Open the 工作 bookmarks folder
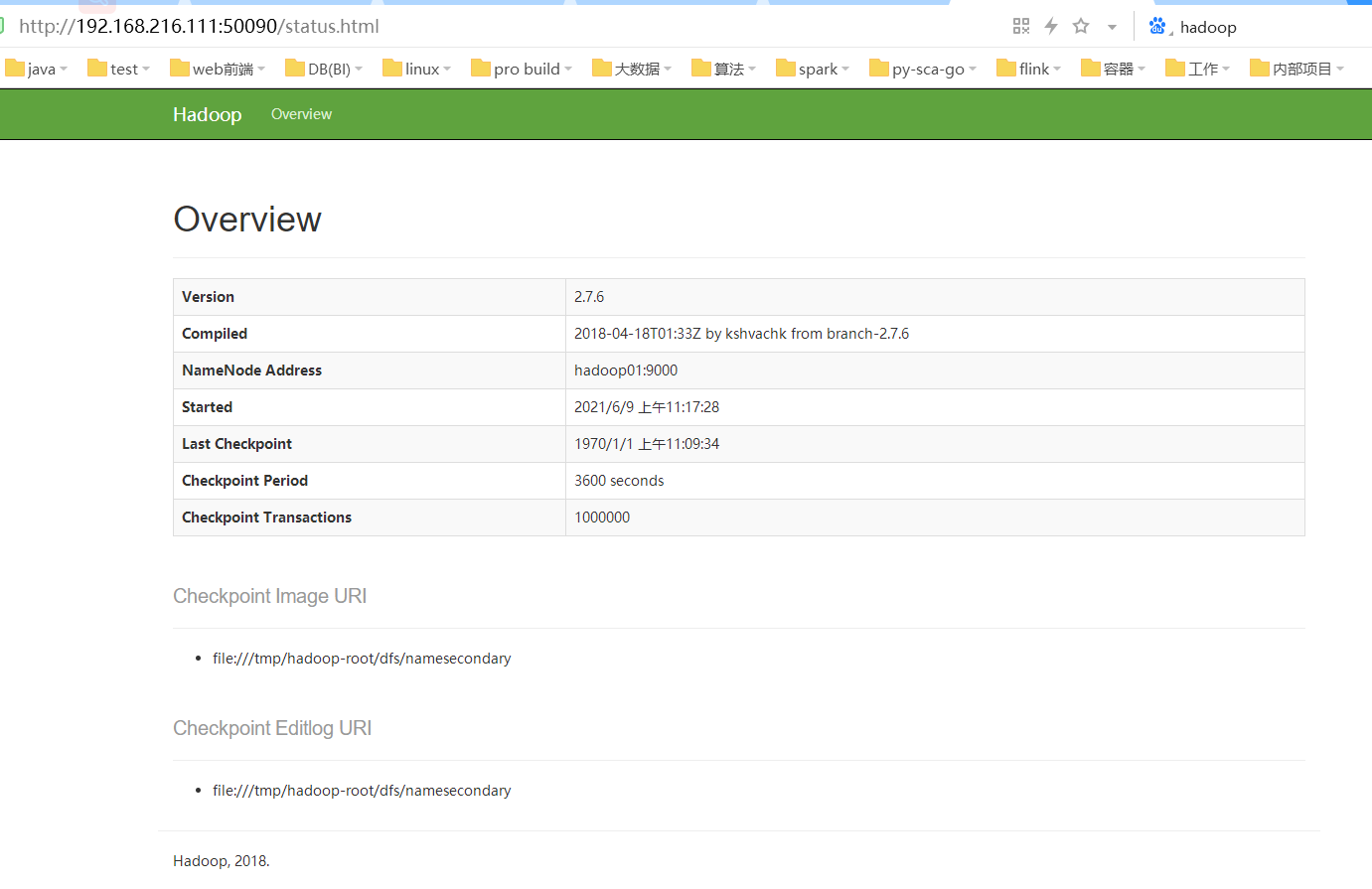The image size is (1372, 889). (x=1198, y=69)
